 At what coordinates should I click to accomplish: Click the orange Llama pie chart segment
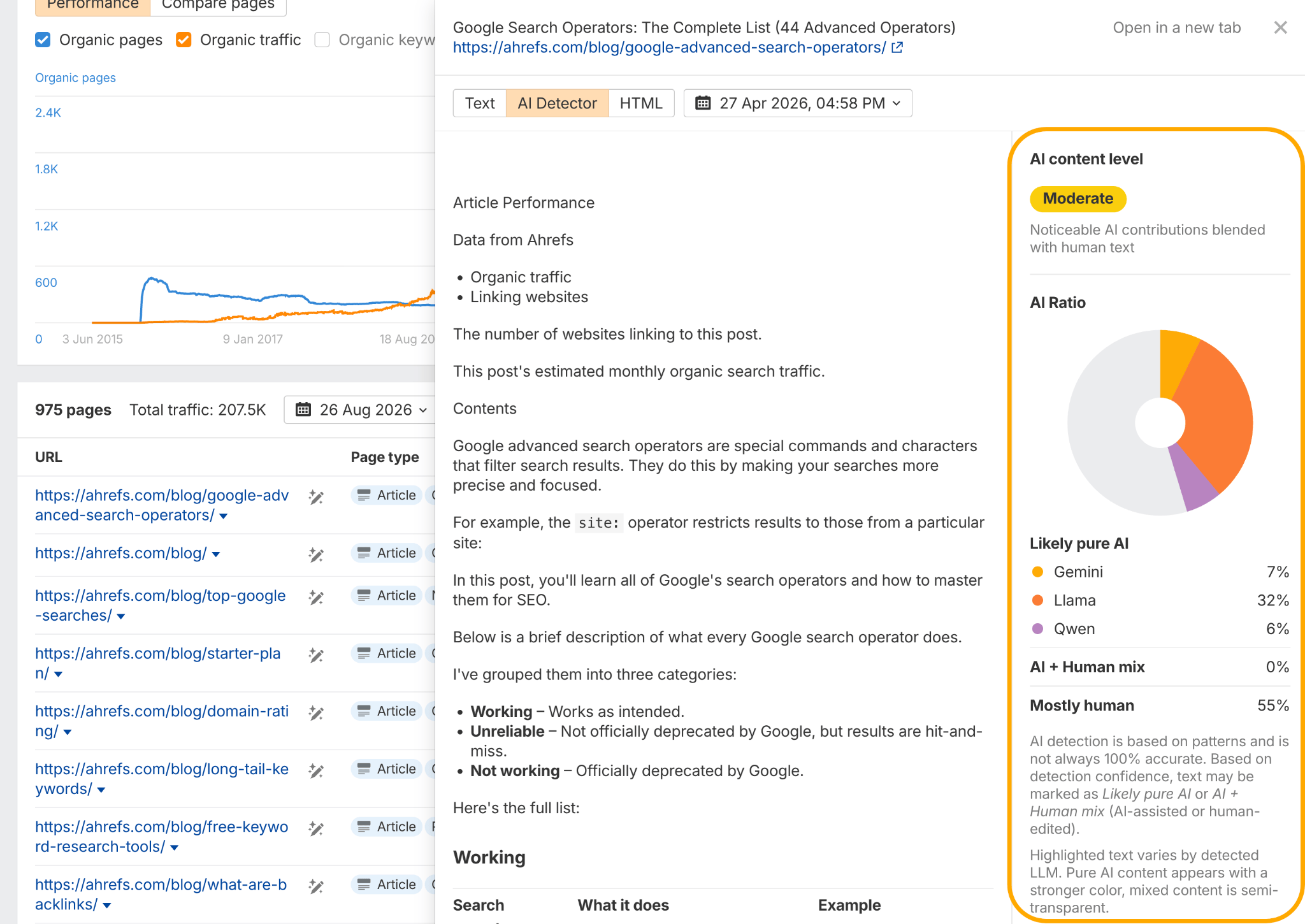tap(1218, 417)
